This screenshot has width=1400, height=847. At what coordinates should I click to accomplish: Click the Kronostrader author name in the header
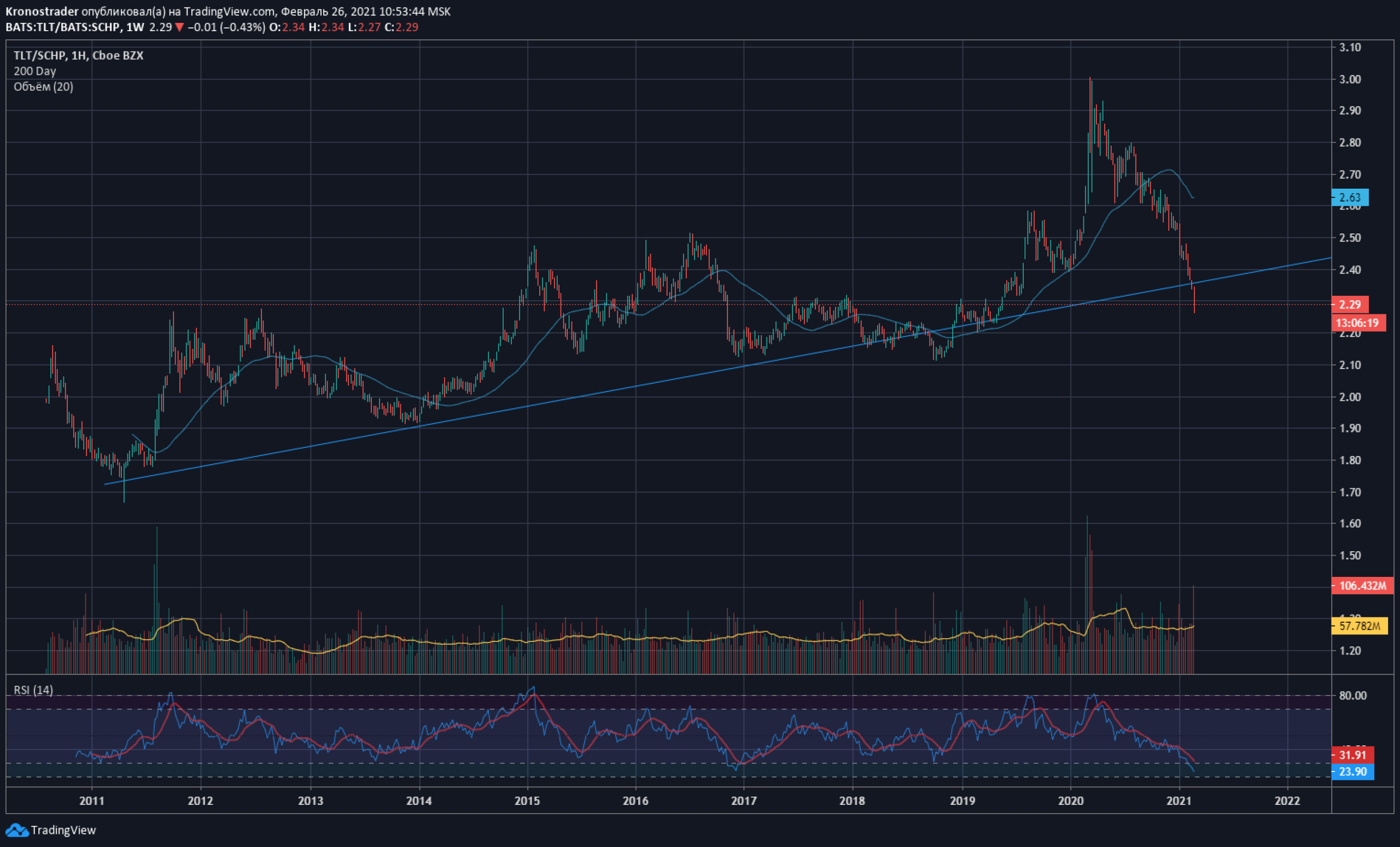click(x=42, y=11)
